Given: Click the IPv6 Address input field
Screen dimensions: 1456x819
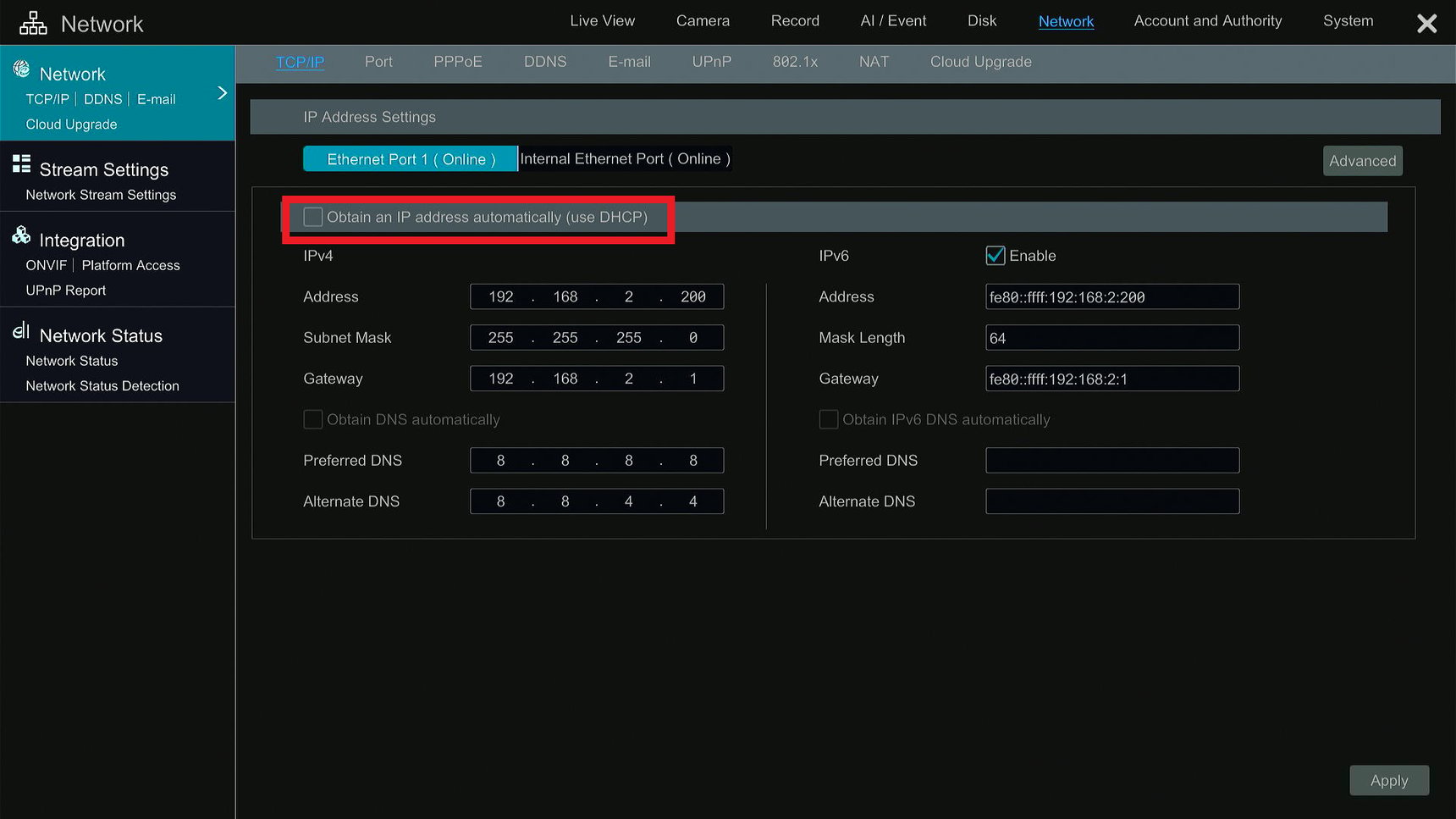Looking at the screenshot, I should [x=1111, y=296].
